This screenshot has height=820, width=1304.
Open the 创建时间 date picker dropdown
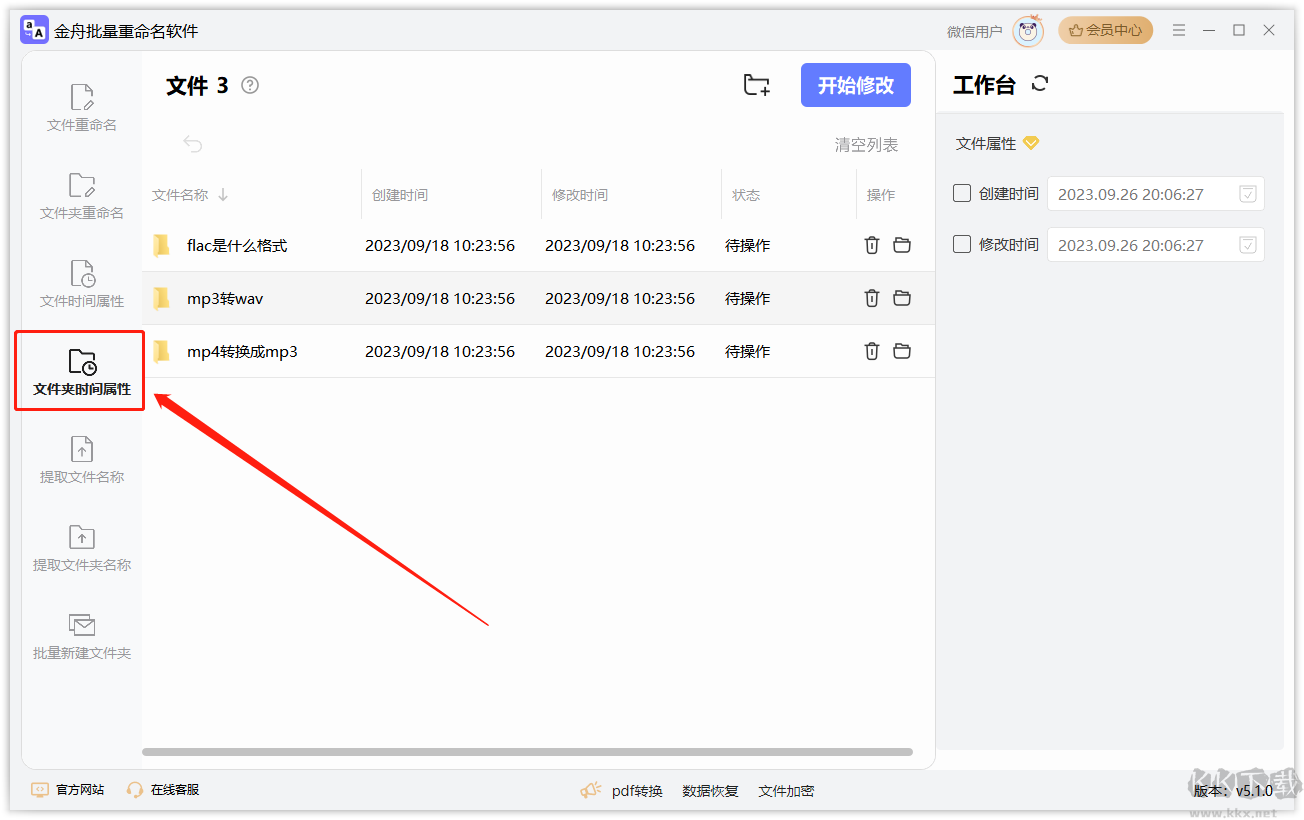(1247, 194)
